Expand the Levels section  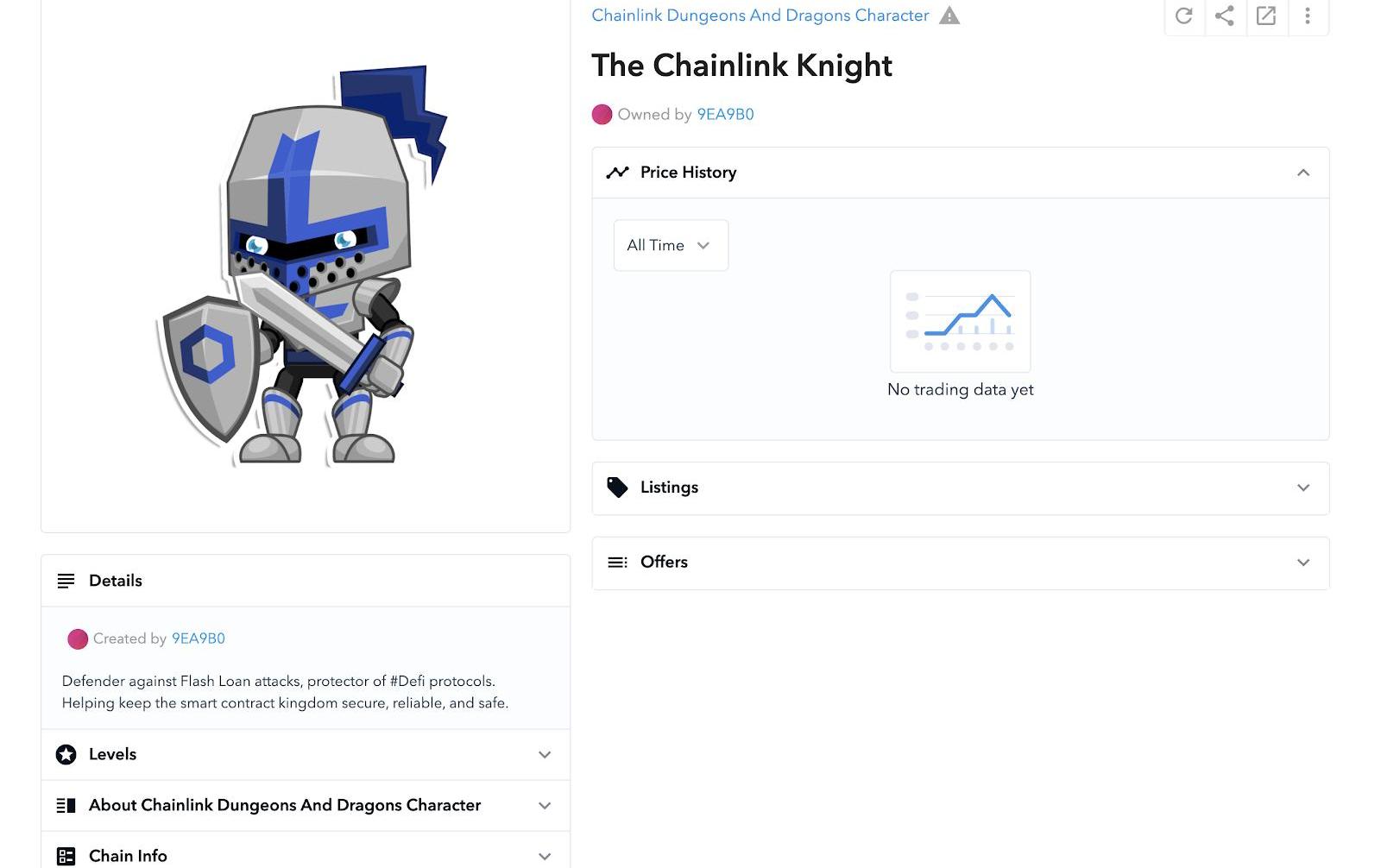pyautogui.click(x=545, y=754)
